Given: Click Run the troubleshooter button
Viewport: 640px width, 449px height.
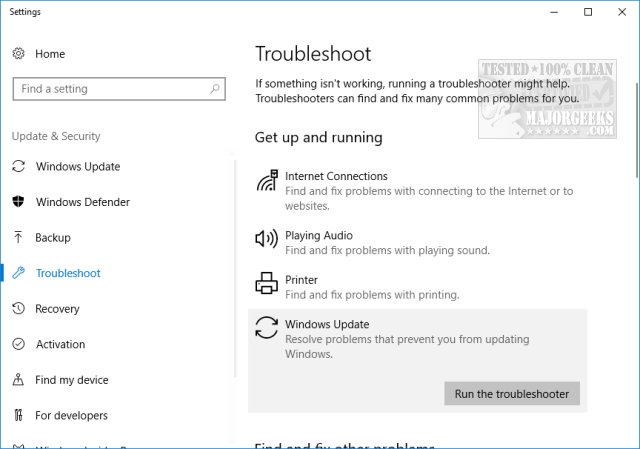Looking at the screenshot, I should (x=512, y=393).
